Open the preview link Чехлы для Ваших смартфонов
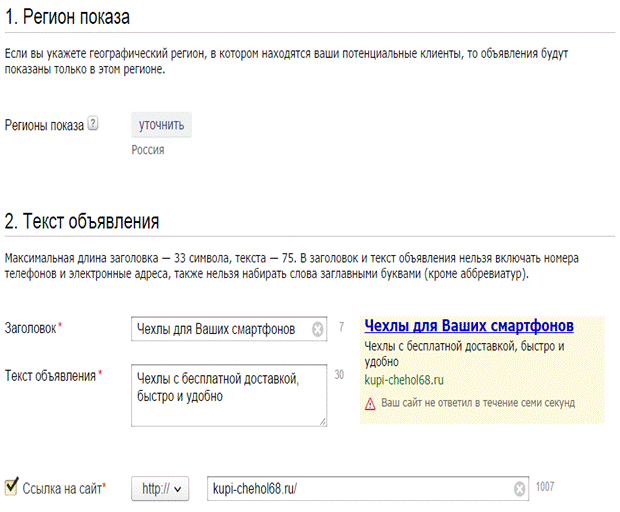Screen dimensions: 620x512 [x=469, y=326]
